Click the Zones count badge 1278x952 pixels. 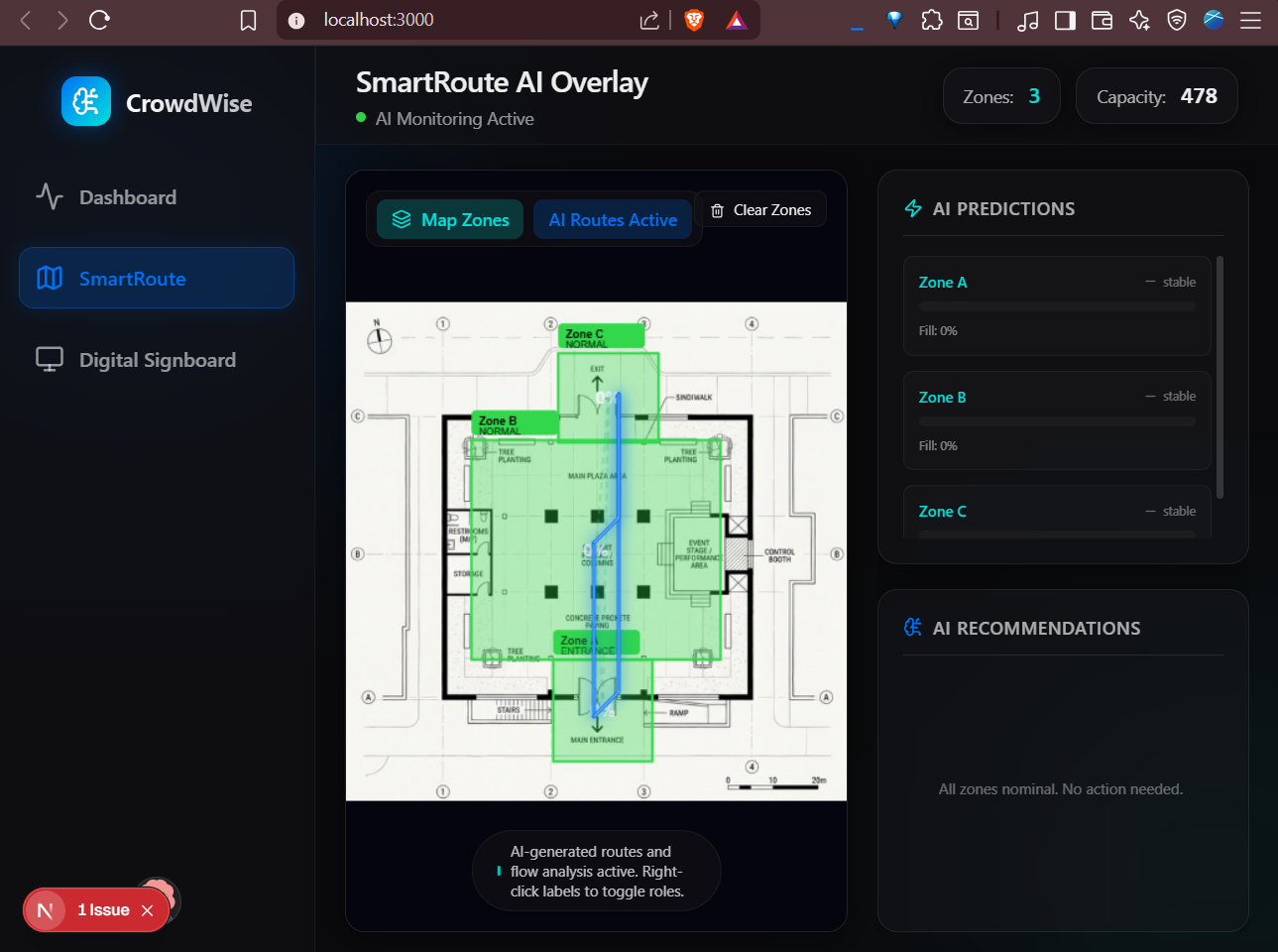pos(1001,96)
